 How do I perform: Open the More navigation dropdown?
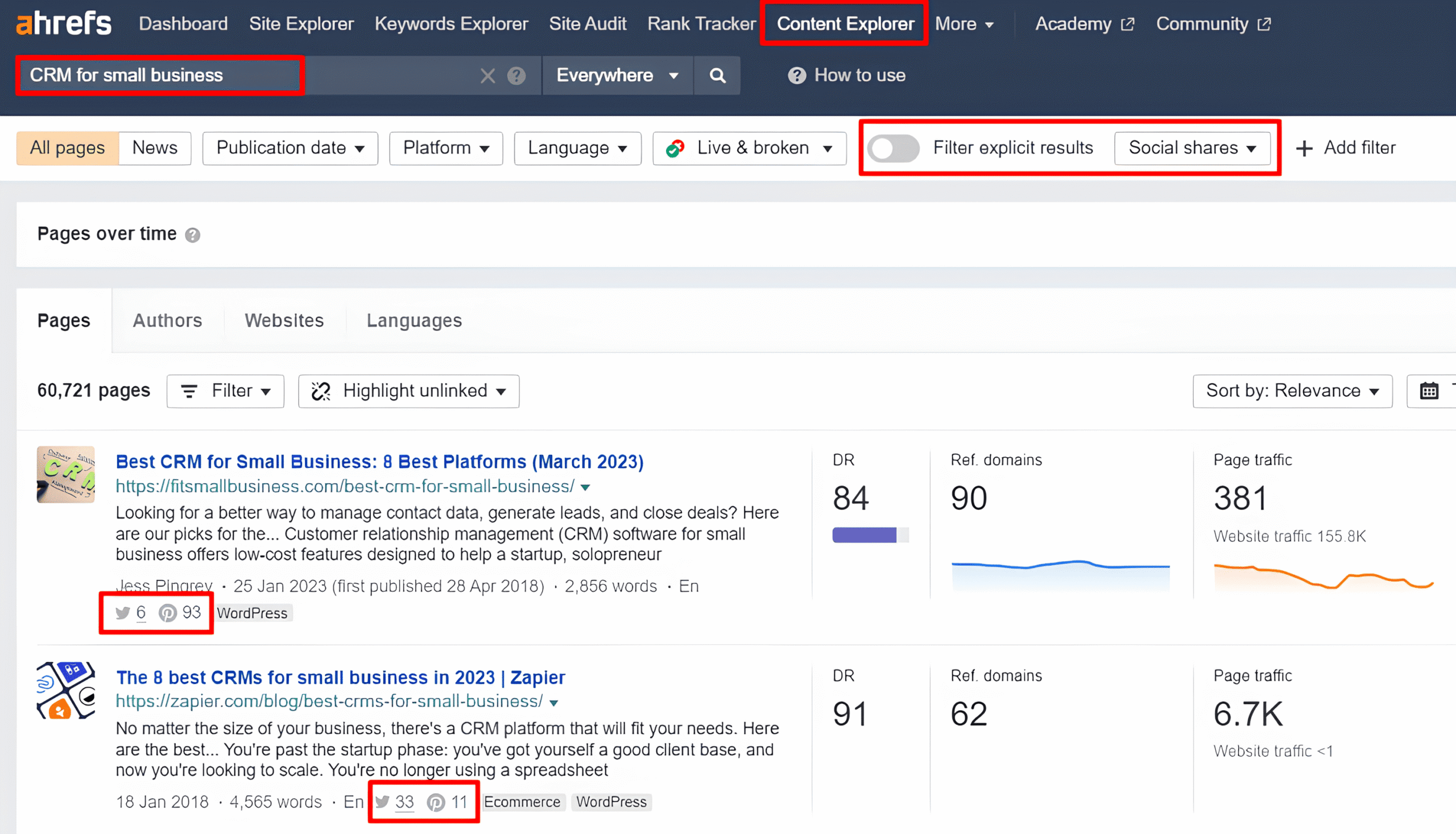point(965,24)
